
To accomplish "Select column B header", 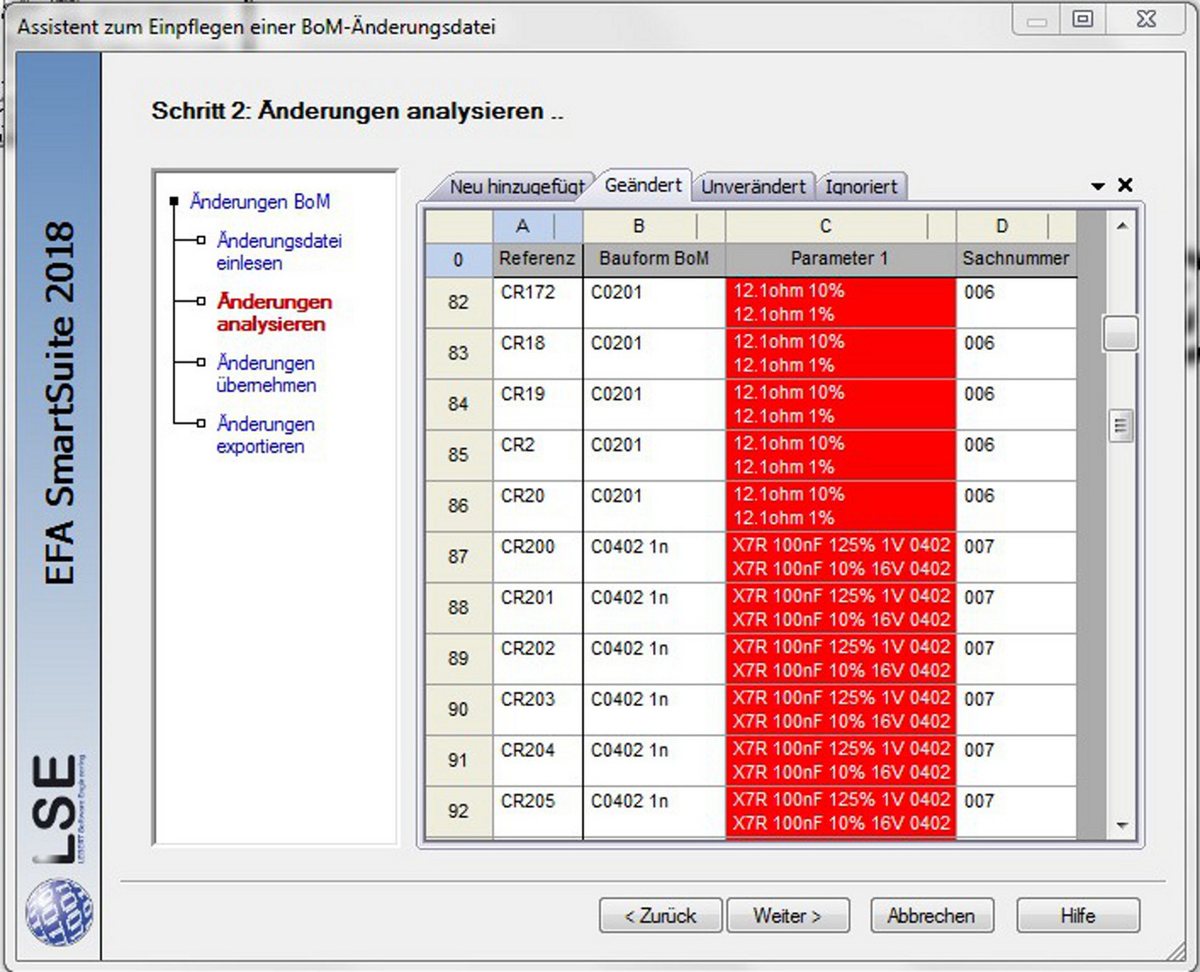I will 654,226.
